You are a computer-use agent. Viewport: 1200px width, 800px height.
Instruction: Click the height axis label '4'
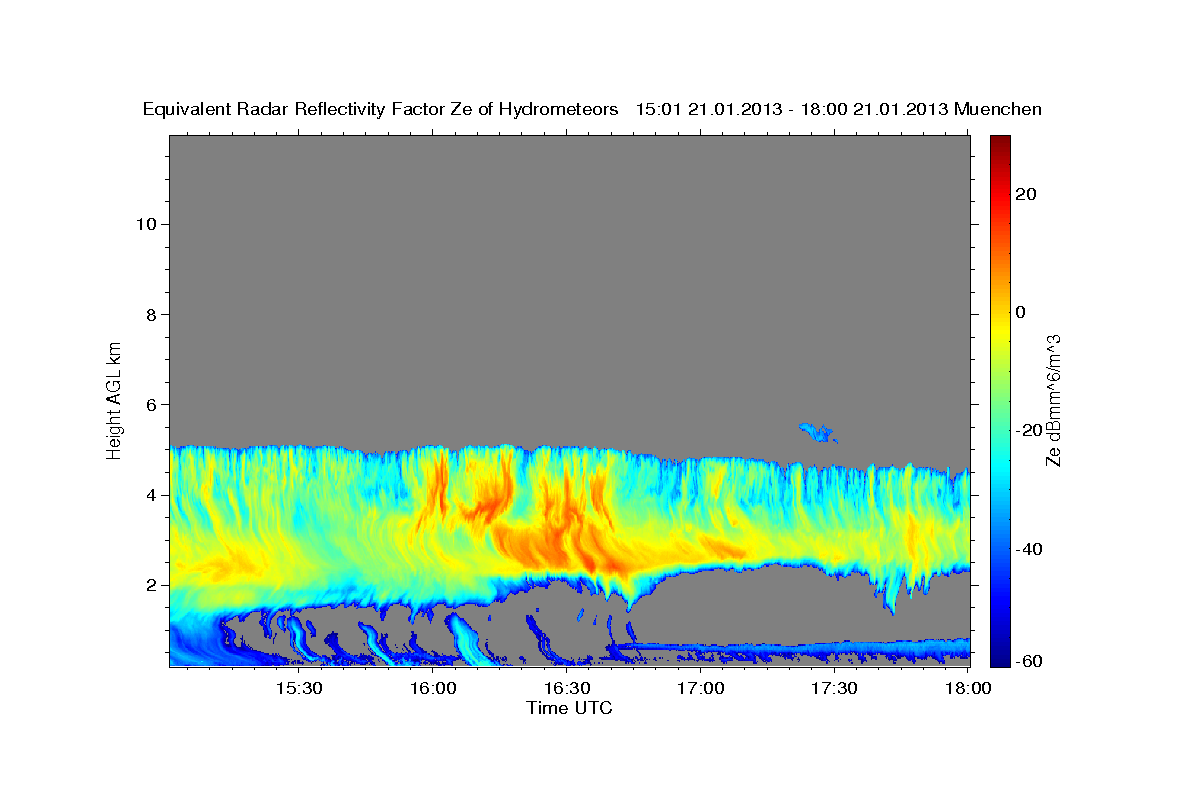(149, 495)
